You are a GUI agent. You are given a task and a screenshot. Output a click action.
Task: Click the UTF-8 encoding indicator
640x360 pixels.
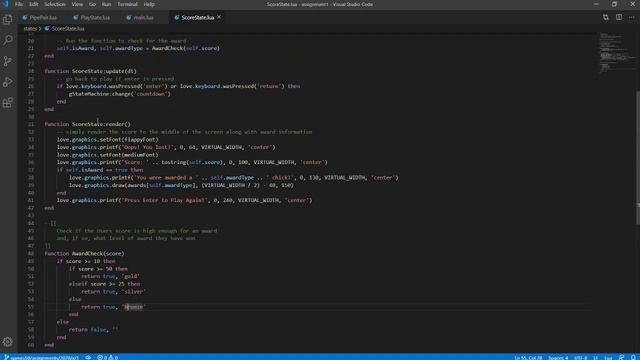tap(580, 357)
